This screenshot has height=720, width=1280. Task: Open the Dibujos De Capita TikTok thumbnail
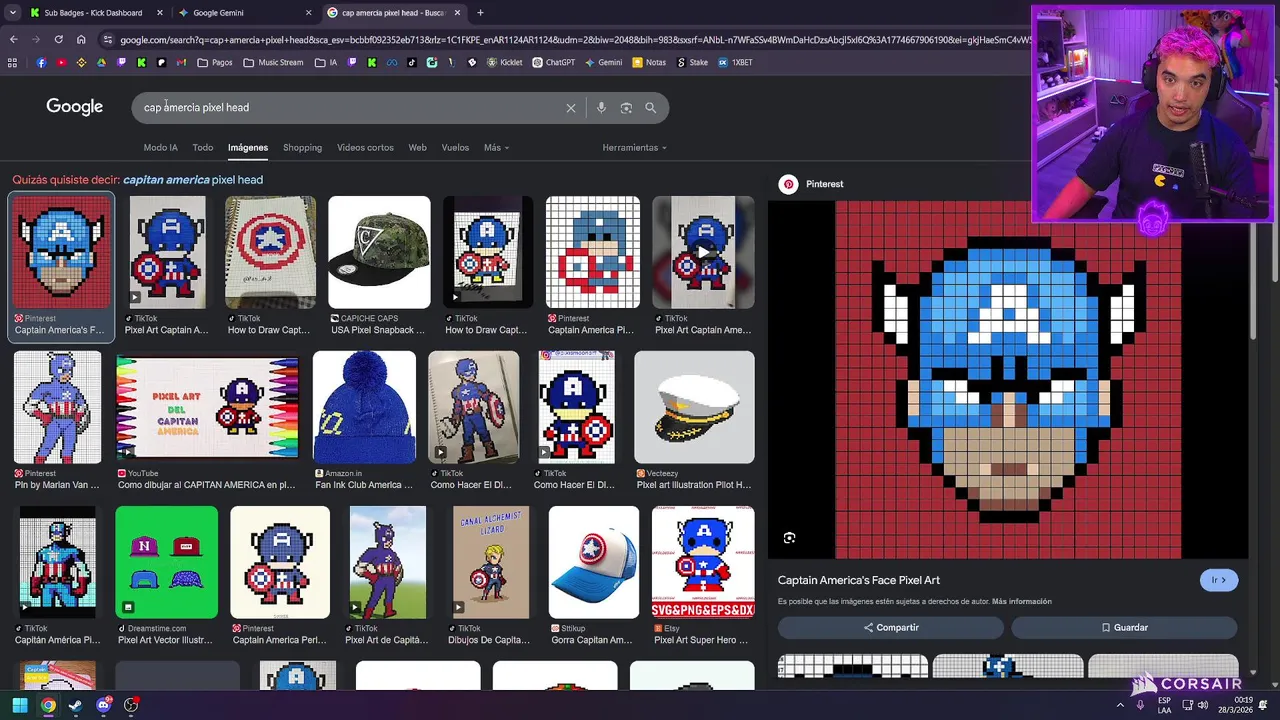[x=490, y=562]
